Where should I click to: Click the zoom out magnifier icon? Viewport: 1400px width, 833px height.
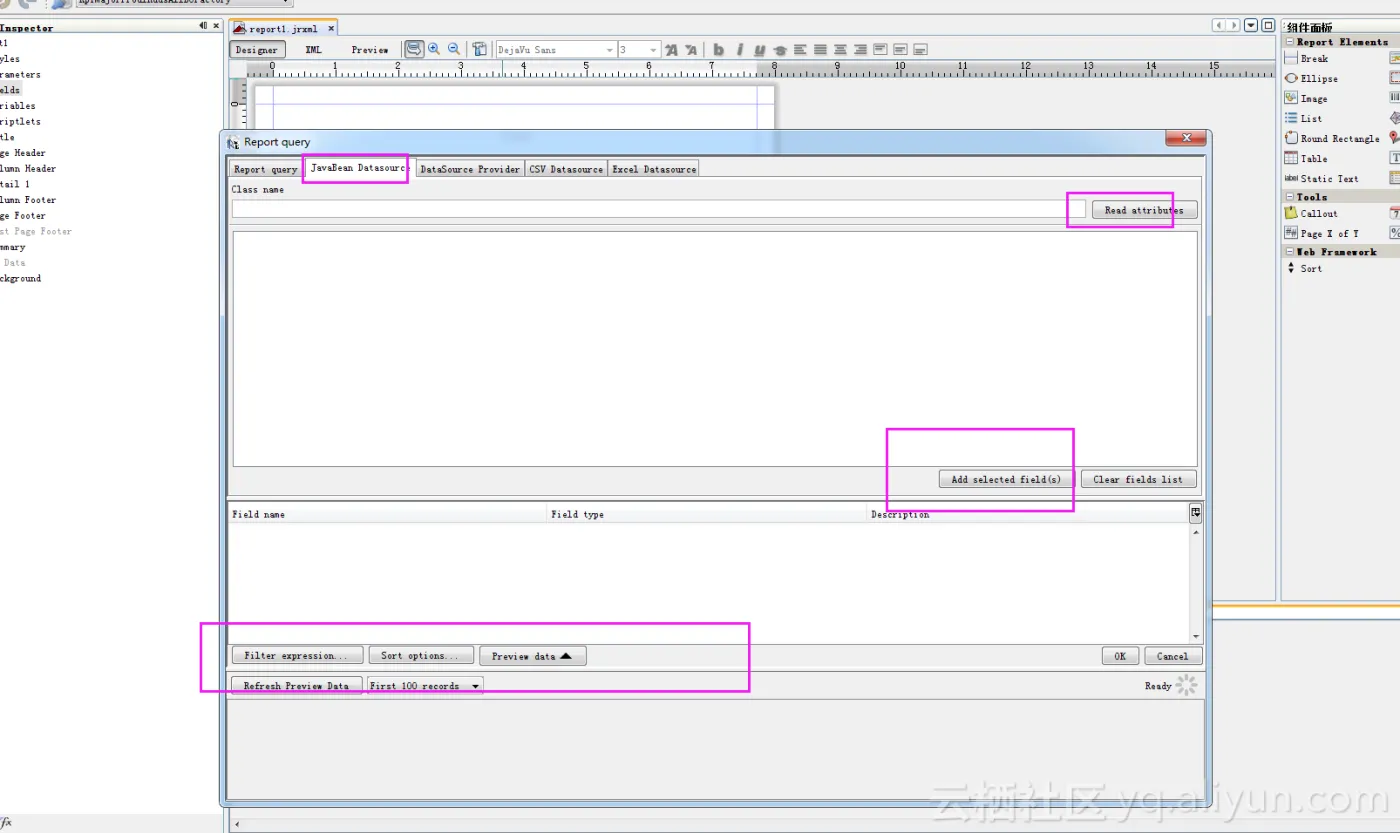(x=454, y=49)
